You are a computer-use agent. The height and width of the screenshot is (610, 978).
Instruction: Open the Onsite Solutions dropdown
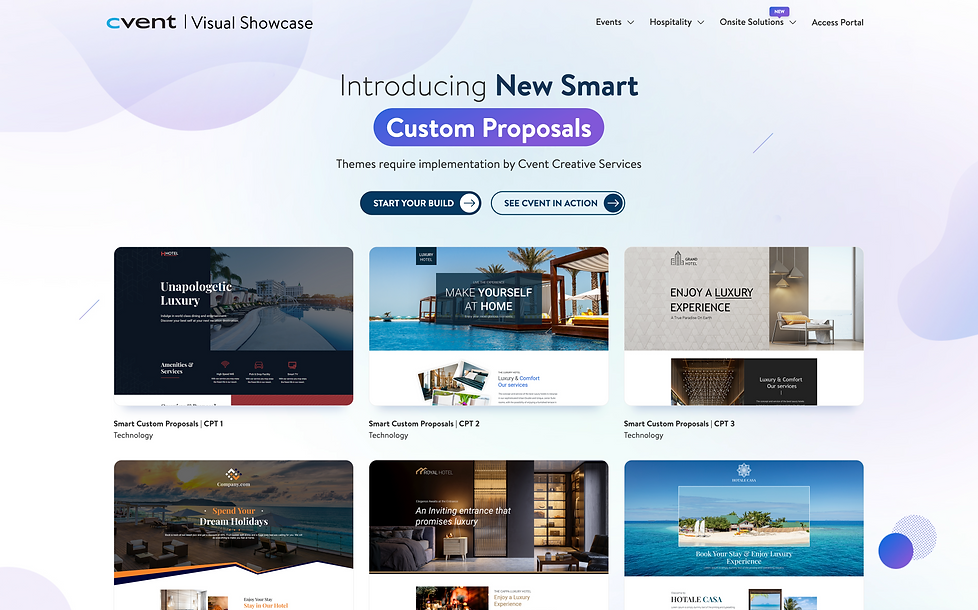click(x=757, y=22)
